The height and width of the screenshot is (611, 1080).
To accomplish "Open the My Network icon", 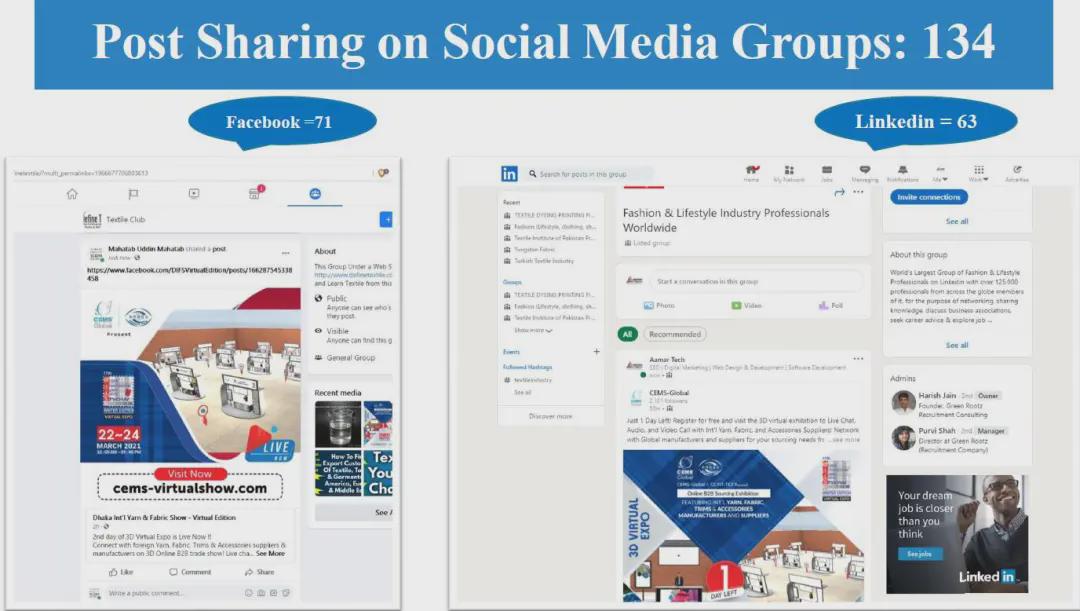I will coord(788,173).
